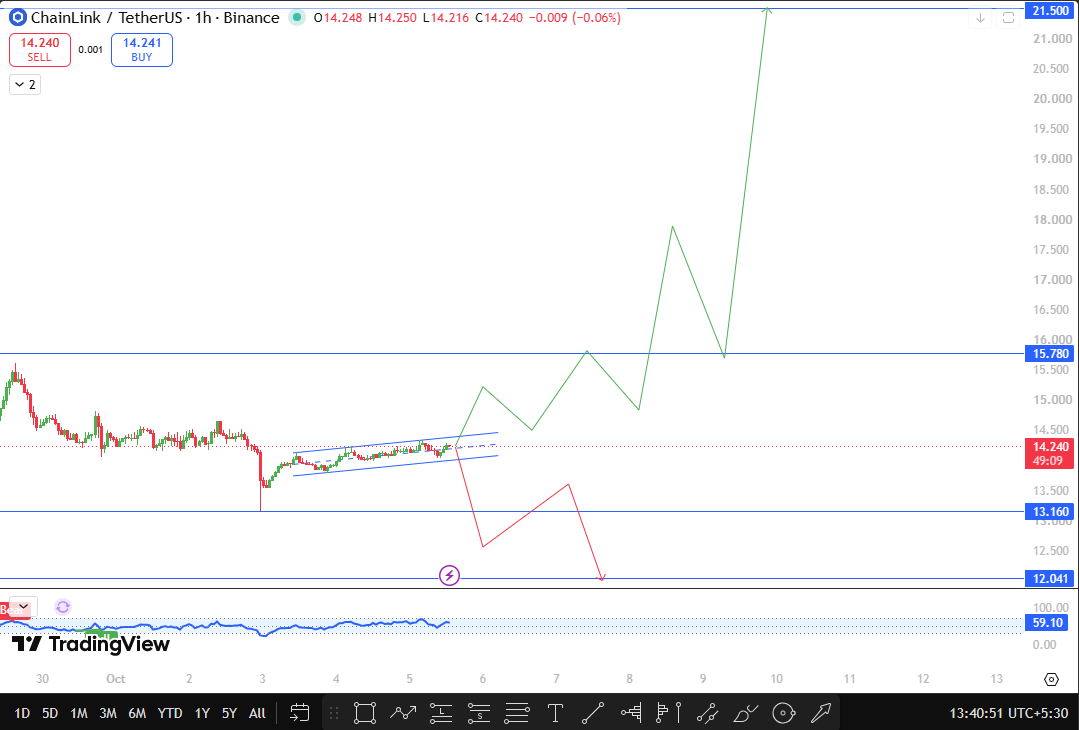Image resolution: width=1079 pixels, height=730 pixels.
Task: Select the All time range
Action: pyautogui.click(x=257, y=713)
